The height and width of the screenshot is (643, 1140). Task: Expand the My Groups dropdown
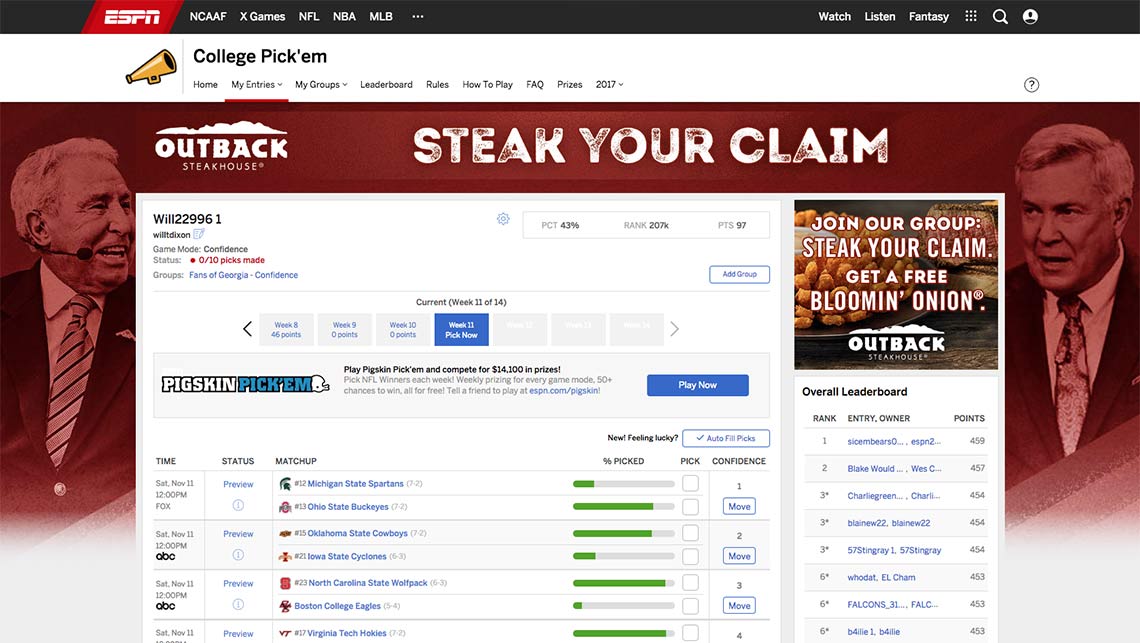click(x=321, y=84)
